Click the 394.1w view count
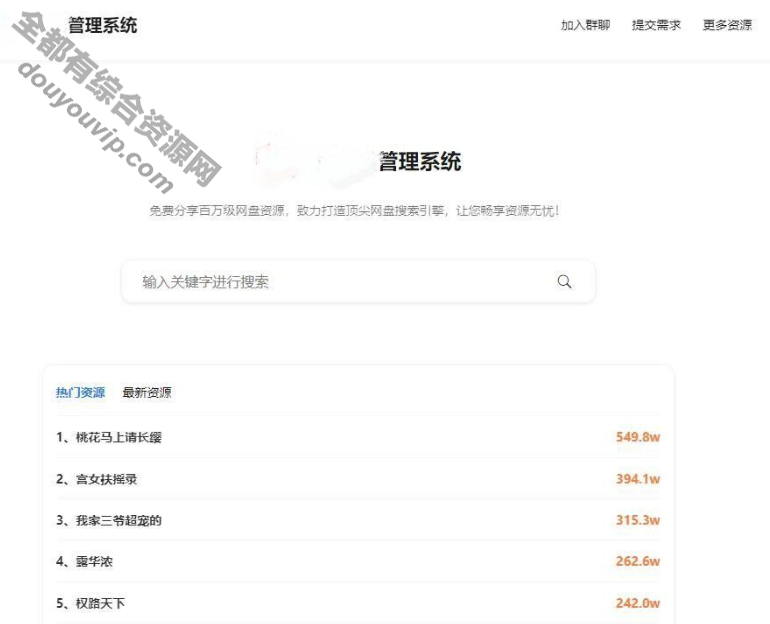Viewport: 770px width, 624px height. click(x=638, y=479)
